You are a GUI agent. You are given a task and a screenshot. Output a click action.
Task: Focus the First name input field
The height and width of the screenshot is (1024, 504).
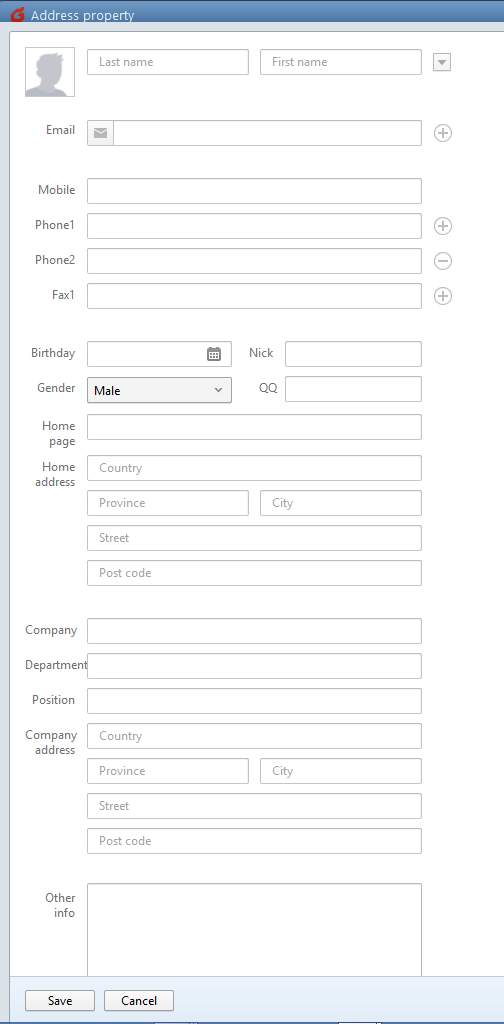click(x=341, y=62)
